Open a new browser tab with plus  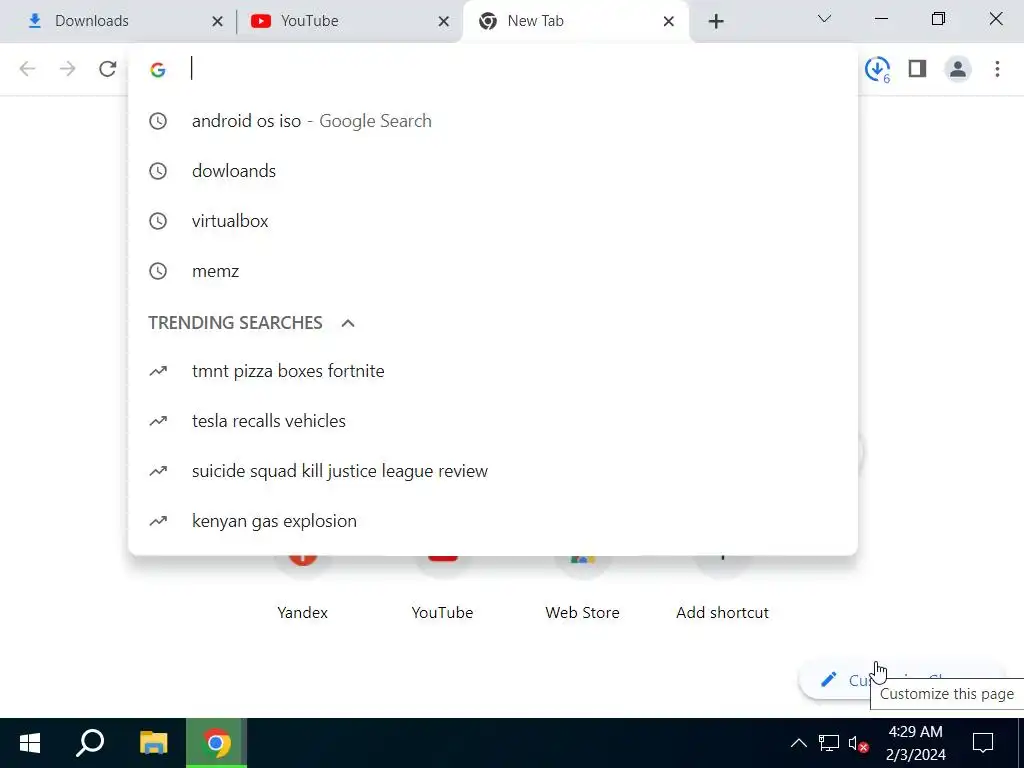pyautogui.click(x=716, y=22)
